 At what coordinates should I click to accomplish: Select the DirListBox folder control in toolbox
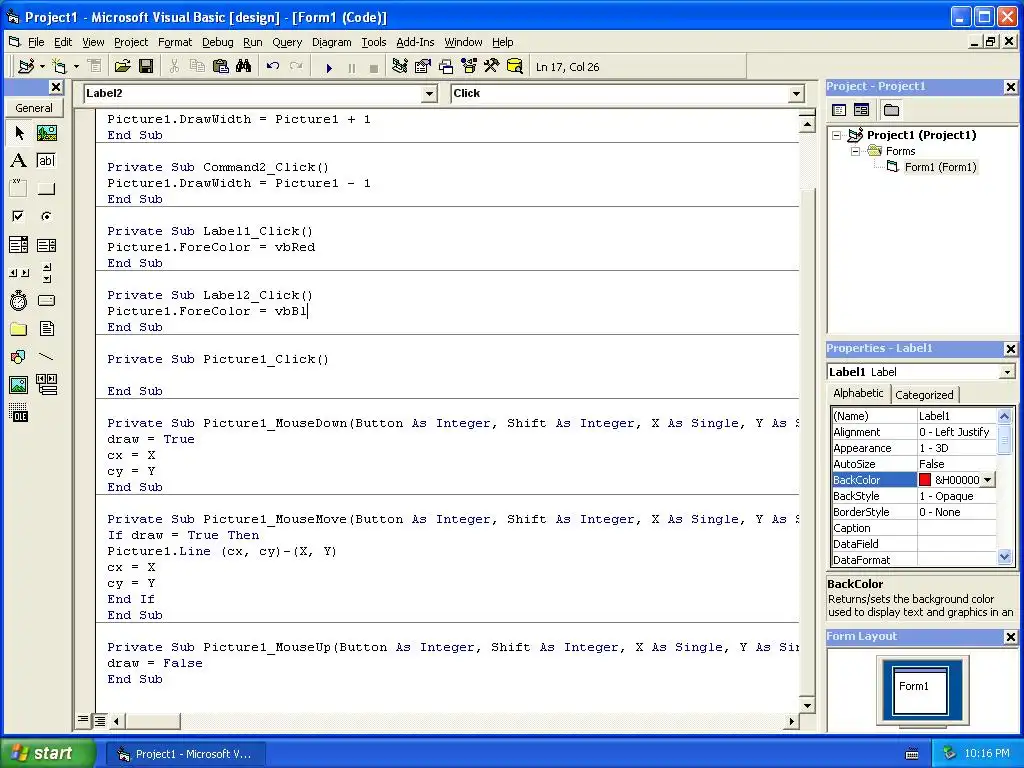pyautogui.click(x=19, y=328)
